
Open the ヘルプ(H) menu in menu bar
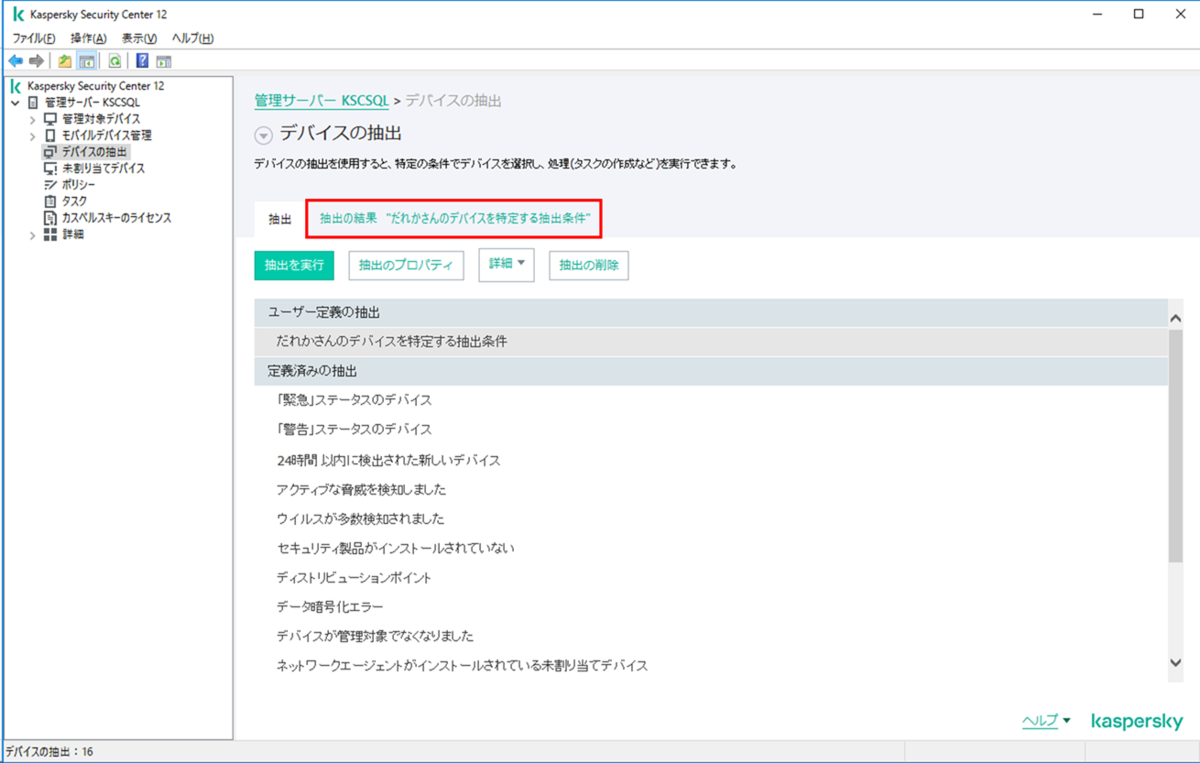pos(193,38)
